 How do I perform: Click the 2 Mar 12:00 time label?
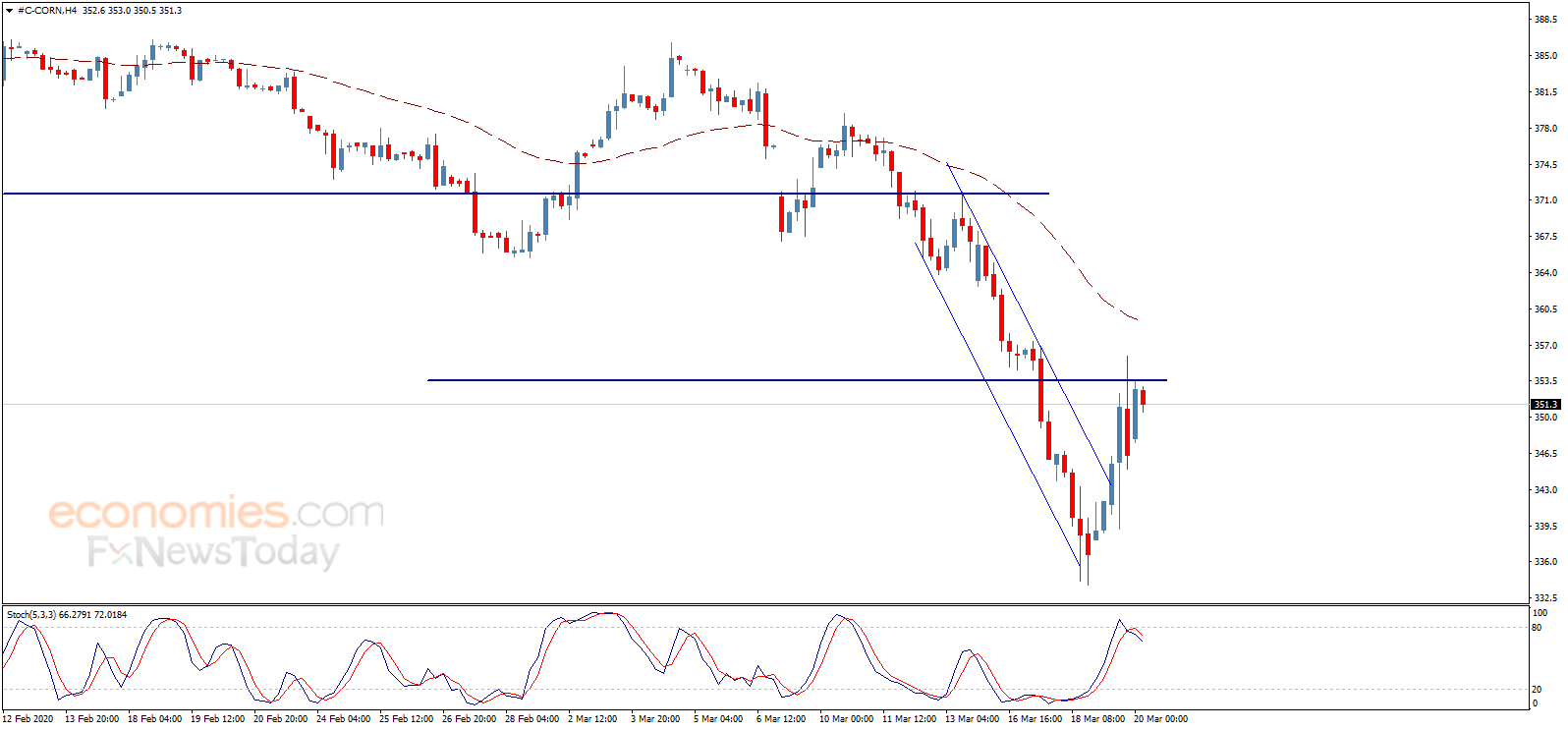pos(592,719)
